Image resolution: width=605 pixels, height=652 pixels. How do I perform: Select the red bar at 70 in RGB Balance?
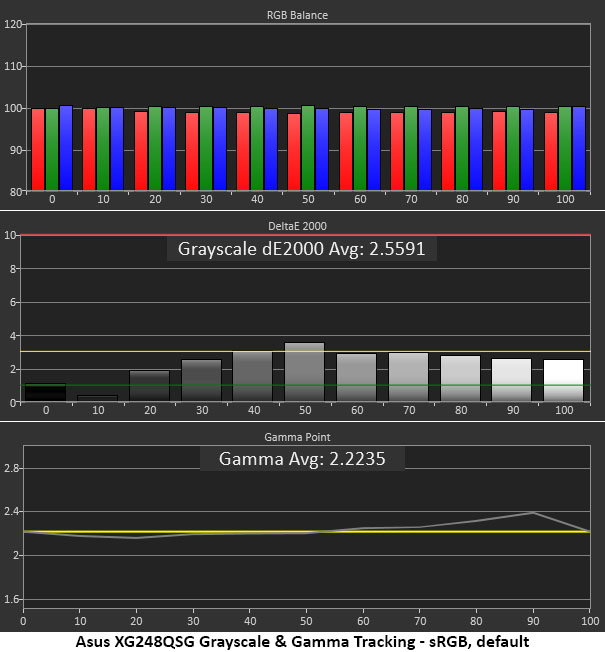coord(397,152)
